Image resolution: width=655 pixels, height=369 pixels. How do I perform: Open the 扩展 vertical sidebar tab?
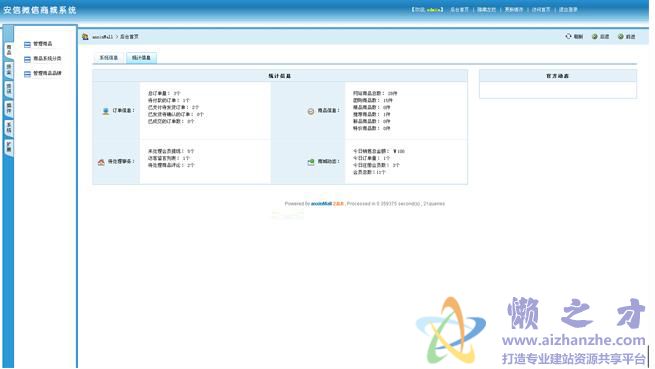(x=9, y=147)
